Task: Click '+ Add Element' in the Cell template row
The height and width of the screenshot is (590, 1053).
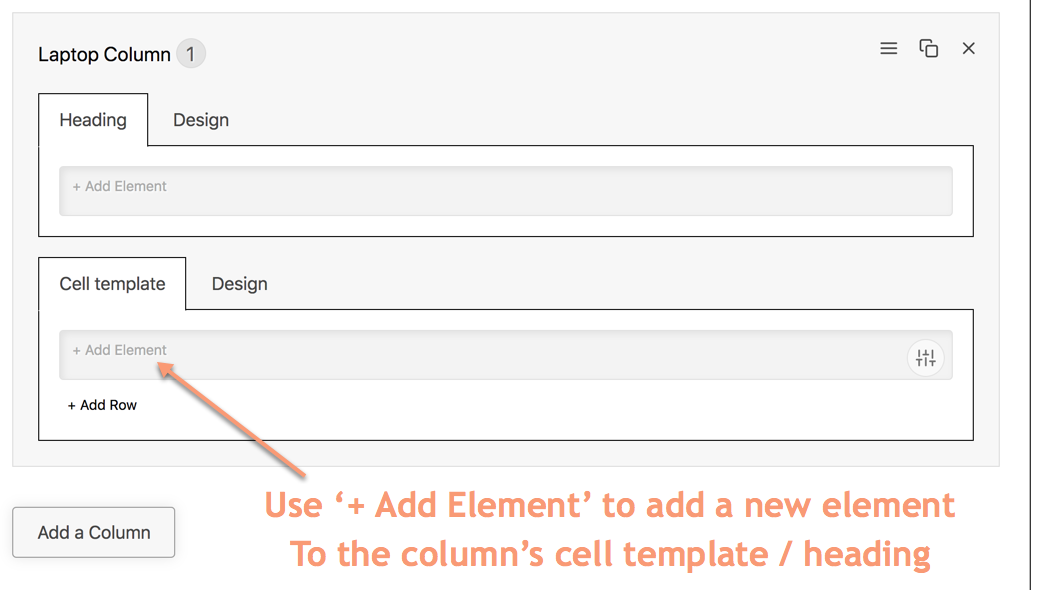Action: 120,350
